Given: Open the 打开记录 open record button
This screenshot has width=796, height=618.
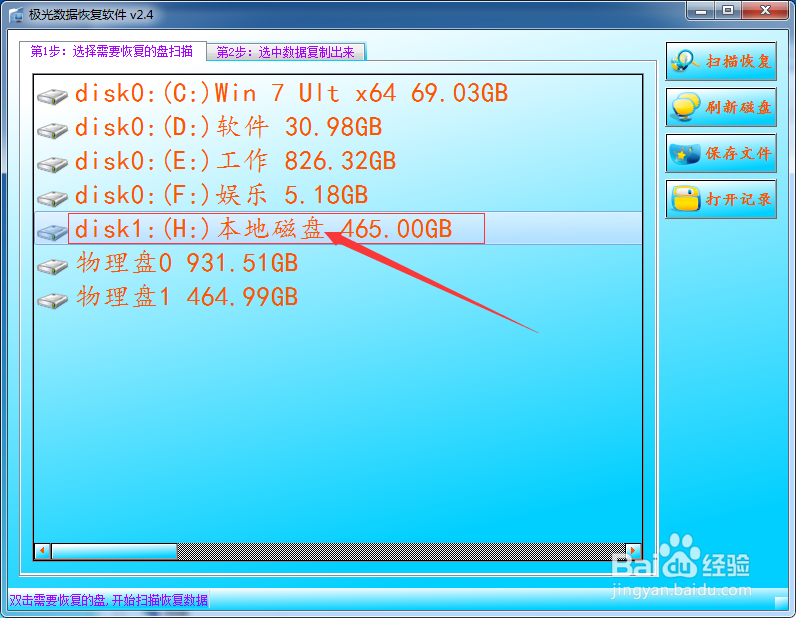Looking at the screenshot, I should [721, 199].
